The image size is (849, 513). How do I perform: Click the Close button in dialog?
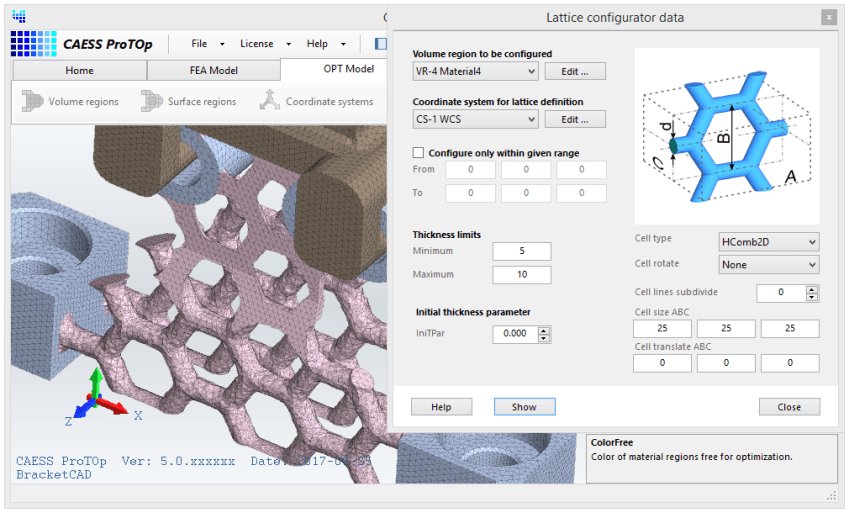click(x=789, y=407)
